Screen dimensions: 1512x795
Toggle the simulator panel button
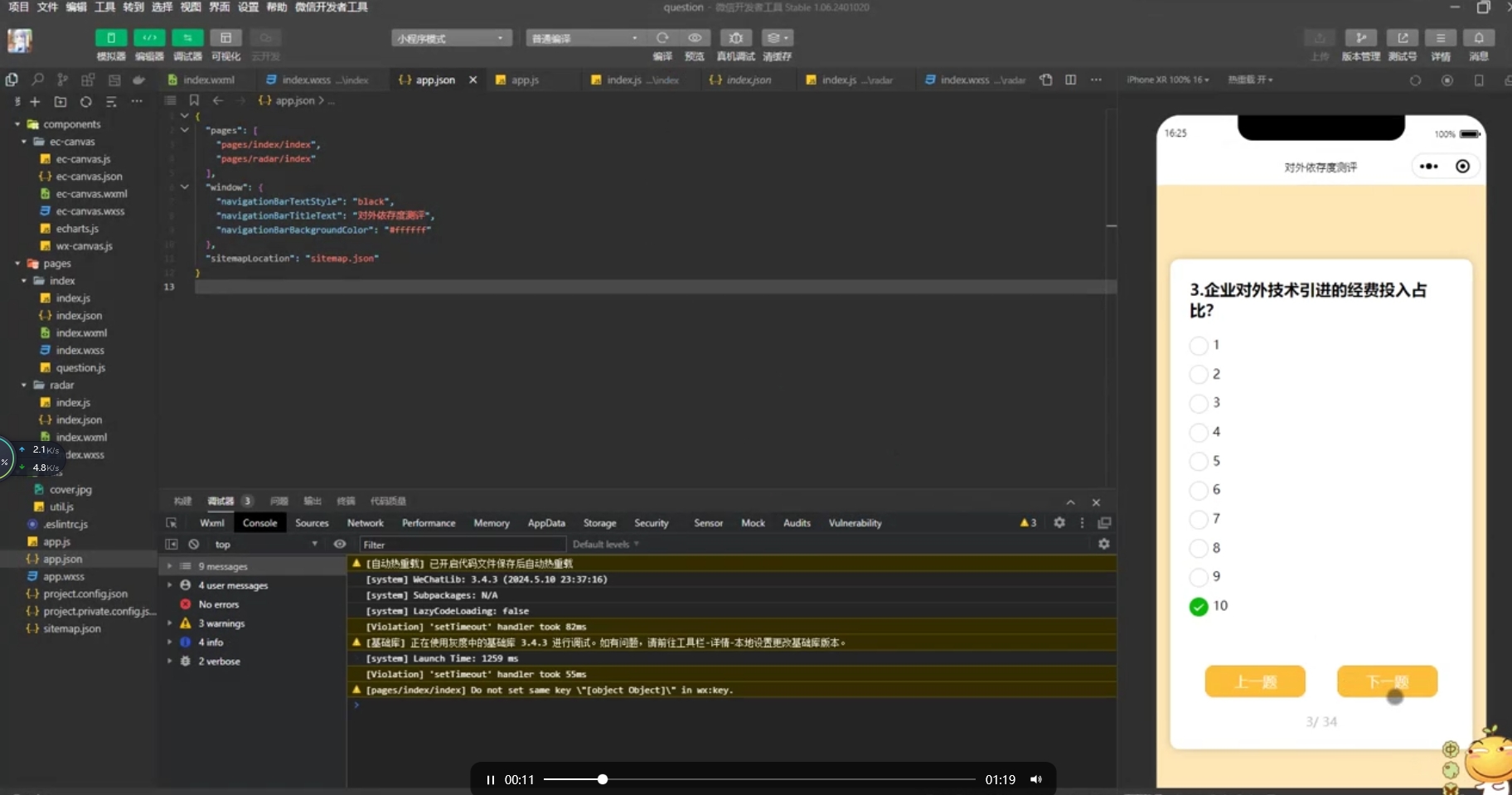(111, 38)
